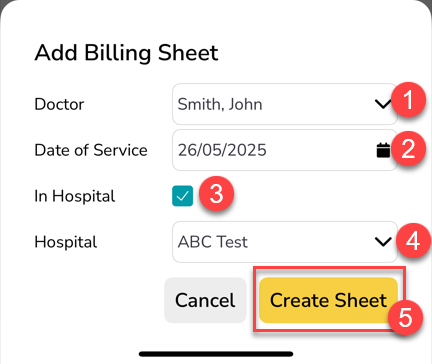Click the Create Sheet button
Screen dimensions: 432x364
pyautogui.click(x=329, y=300)
